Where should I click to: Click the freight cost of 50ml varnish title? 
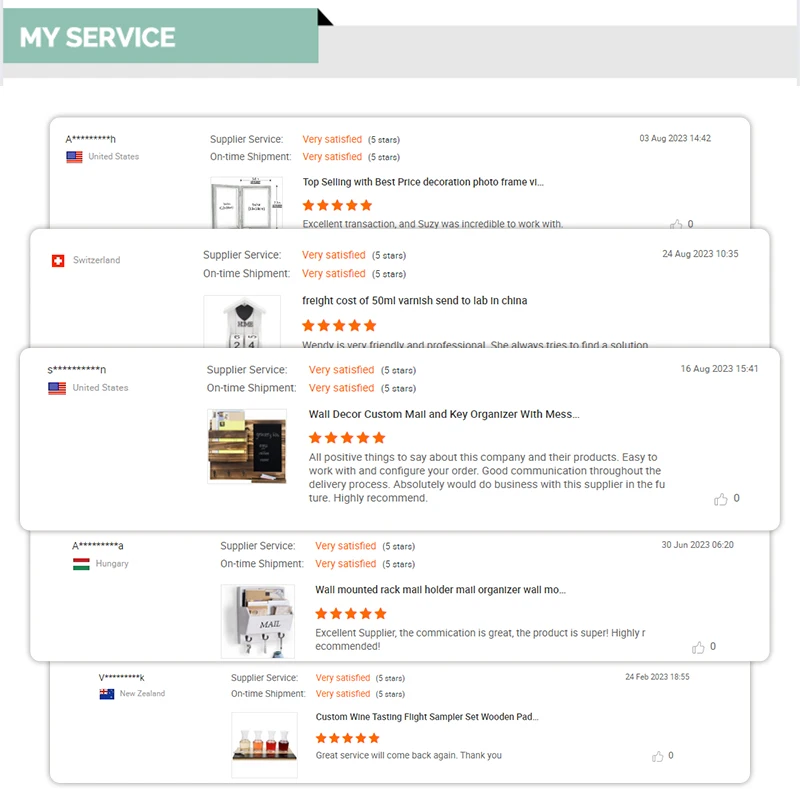[414, 300]
